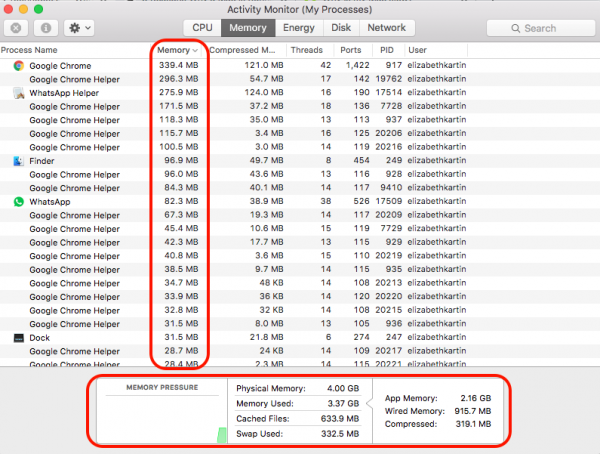Click PID 20220 cell
Image resolution: width=600 pixels, height=454 pixels.
tap(388, 296)
